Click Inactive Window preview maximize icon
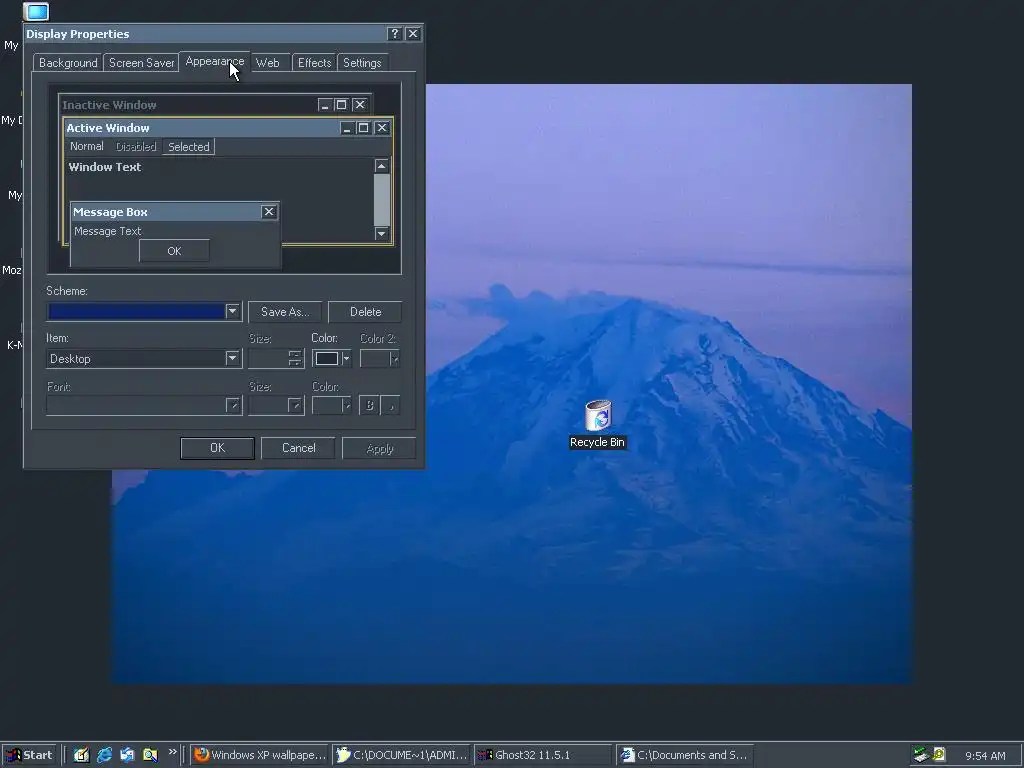The image size is (1024, 768). (341, 104)
